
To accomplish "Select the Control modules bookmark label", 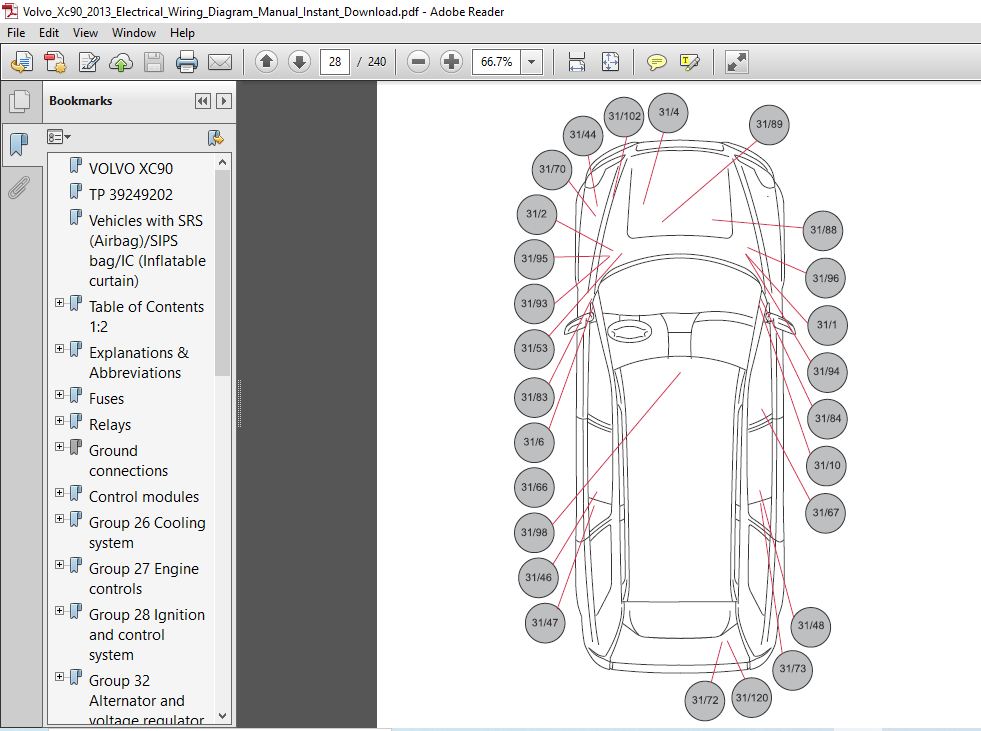I will coord(144,497).
